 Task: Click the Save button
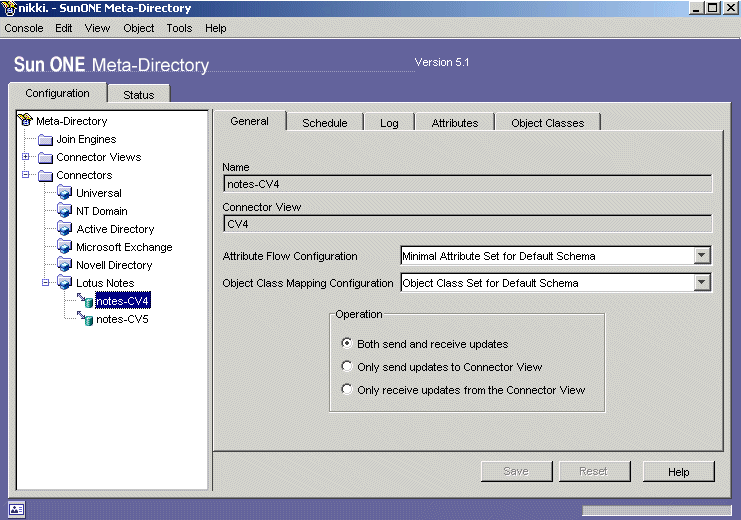516,471
